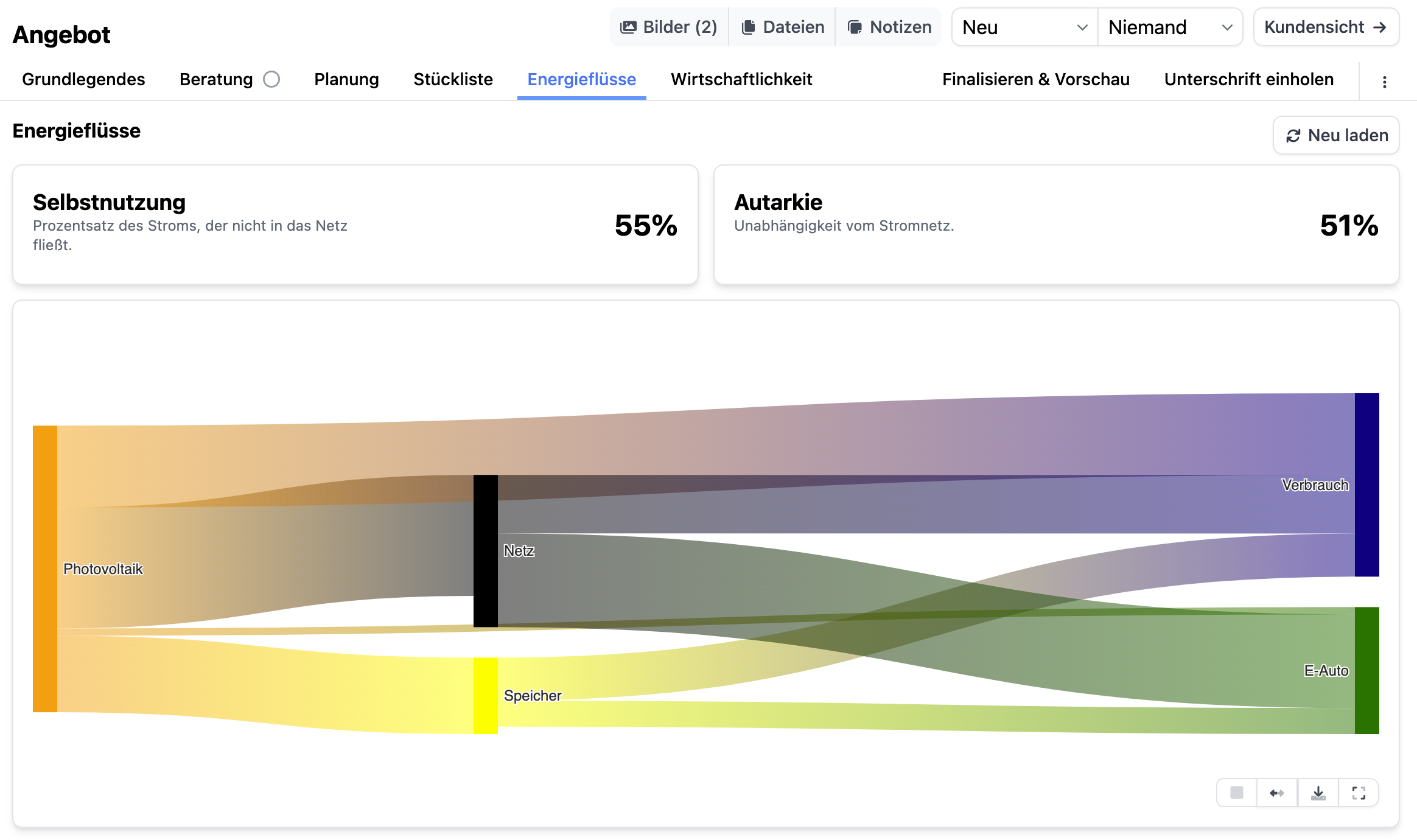Click the black Netz node bar
The width and height of the screenshot is (1417, 840).
[x=485, y=550]
